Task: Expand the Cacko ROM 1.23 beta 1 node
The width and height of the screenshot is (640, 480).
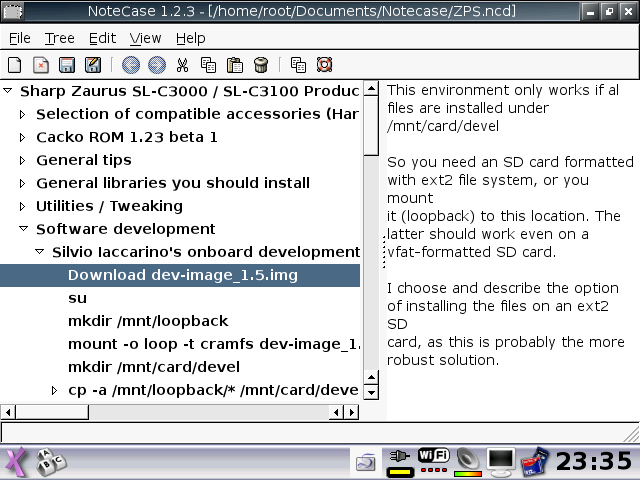Action: point(23,137)
